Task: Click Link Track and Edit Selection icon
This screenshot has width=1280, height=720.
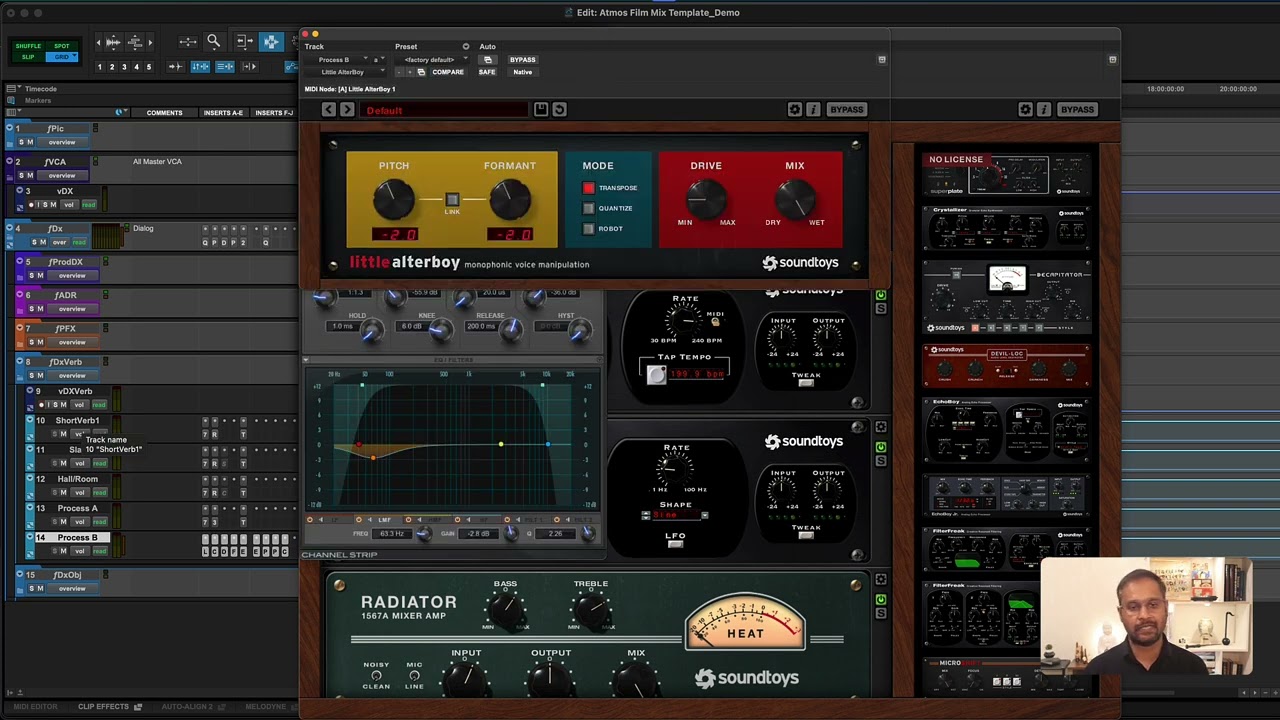Action: (x=225, y=67)
